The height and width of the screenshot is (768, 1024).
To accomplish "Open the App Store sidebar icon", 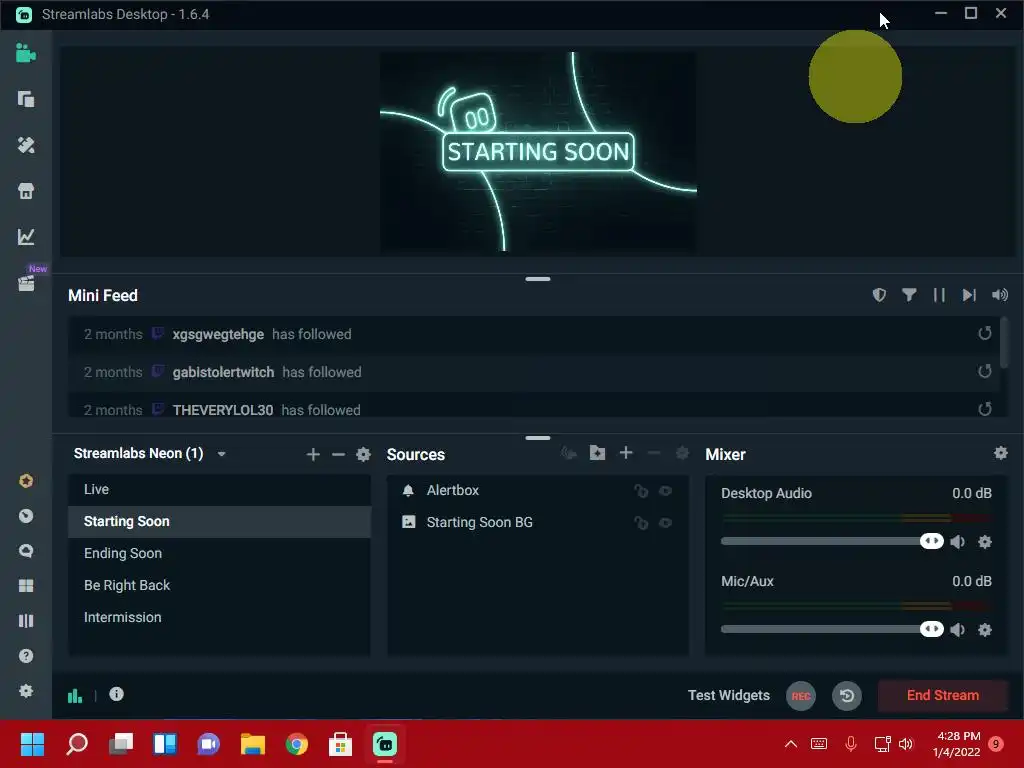I will point(25,191).
